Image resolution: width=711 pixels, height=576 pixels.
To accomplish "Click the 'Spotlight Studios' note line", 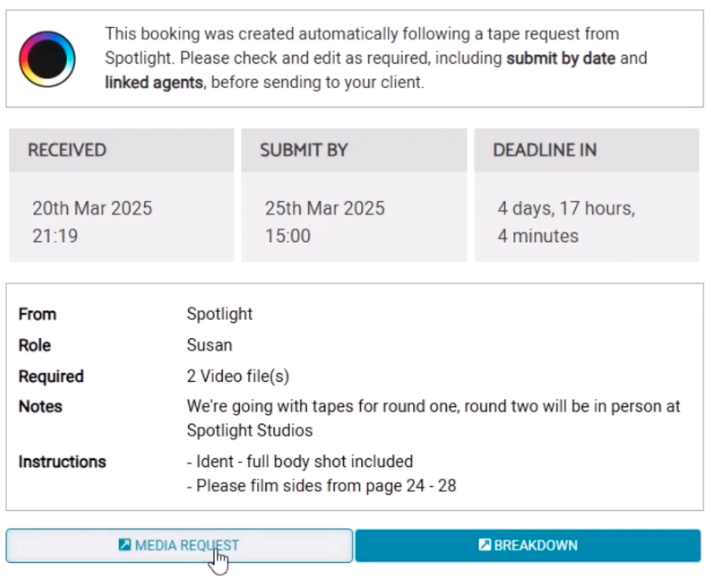I will tap(249, 430).
